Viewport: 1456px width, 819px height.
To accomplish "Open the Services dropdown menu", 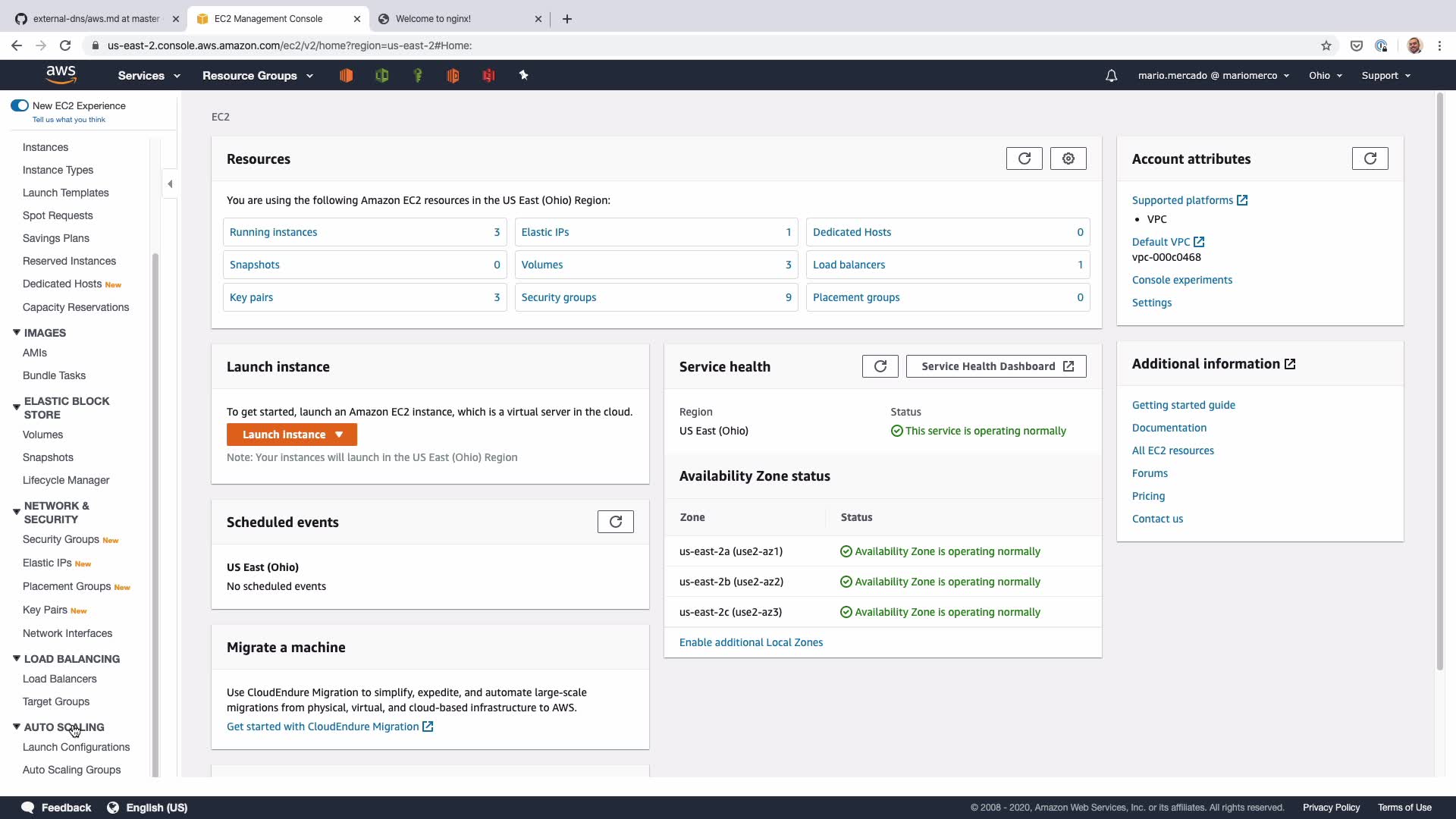I will (x=149, y=76).
